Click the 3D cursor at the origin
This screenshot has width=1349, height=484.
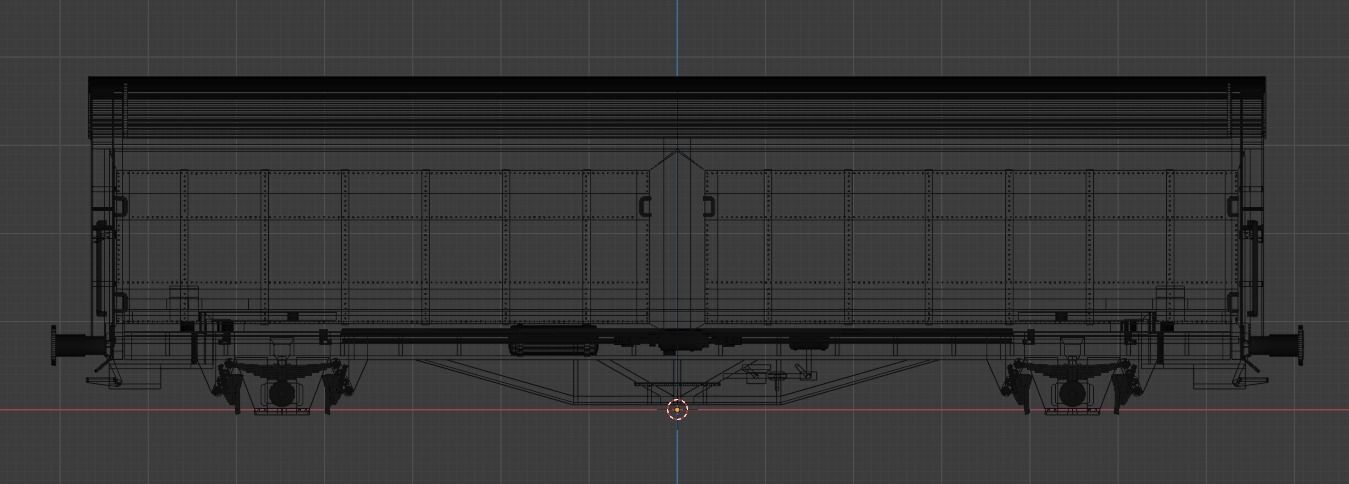pyautogui.click(x=677, y=409)
